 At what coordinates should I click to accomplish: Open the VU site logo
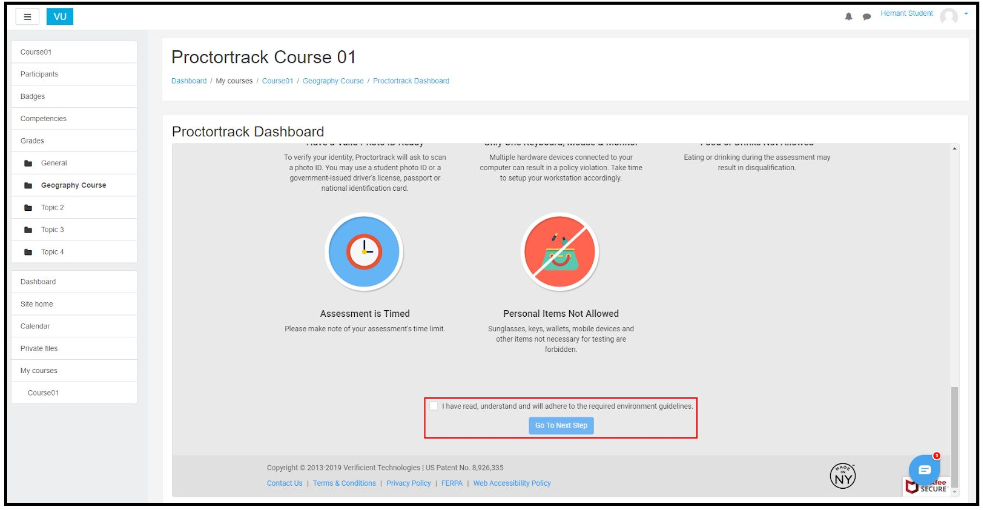click(x=60, y=17)
